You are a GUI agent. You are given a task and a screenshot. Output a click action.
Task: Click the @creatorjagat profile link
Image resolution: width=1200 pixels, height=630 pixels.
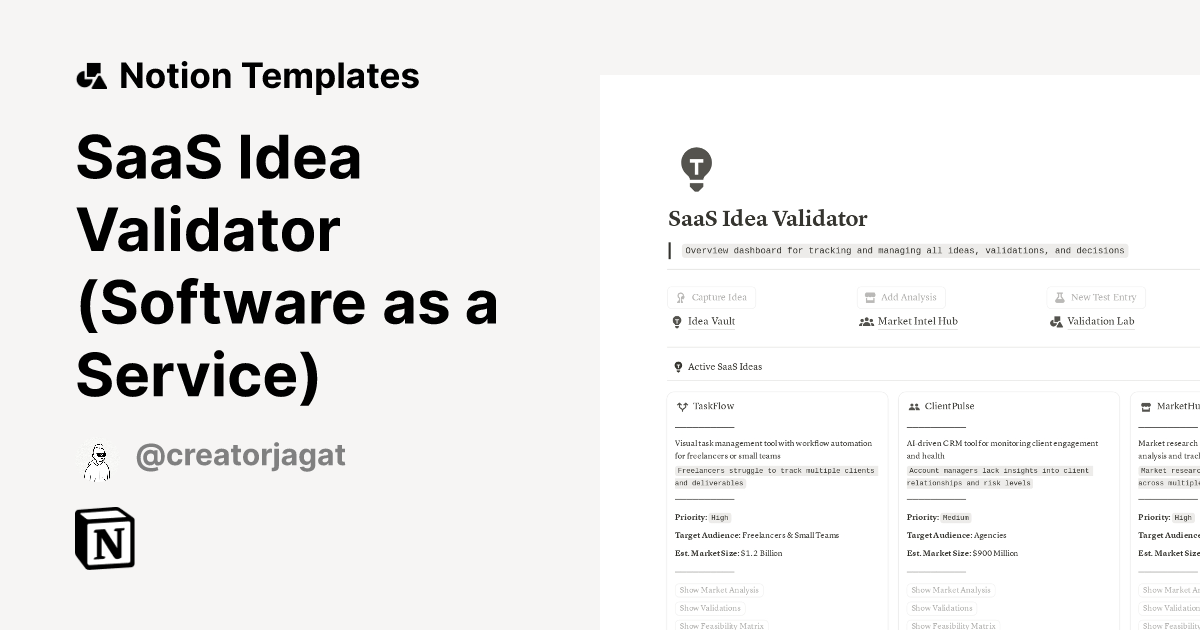click(x=242, y=455)
